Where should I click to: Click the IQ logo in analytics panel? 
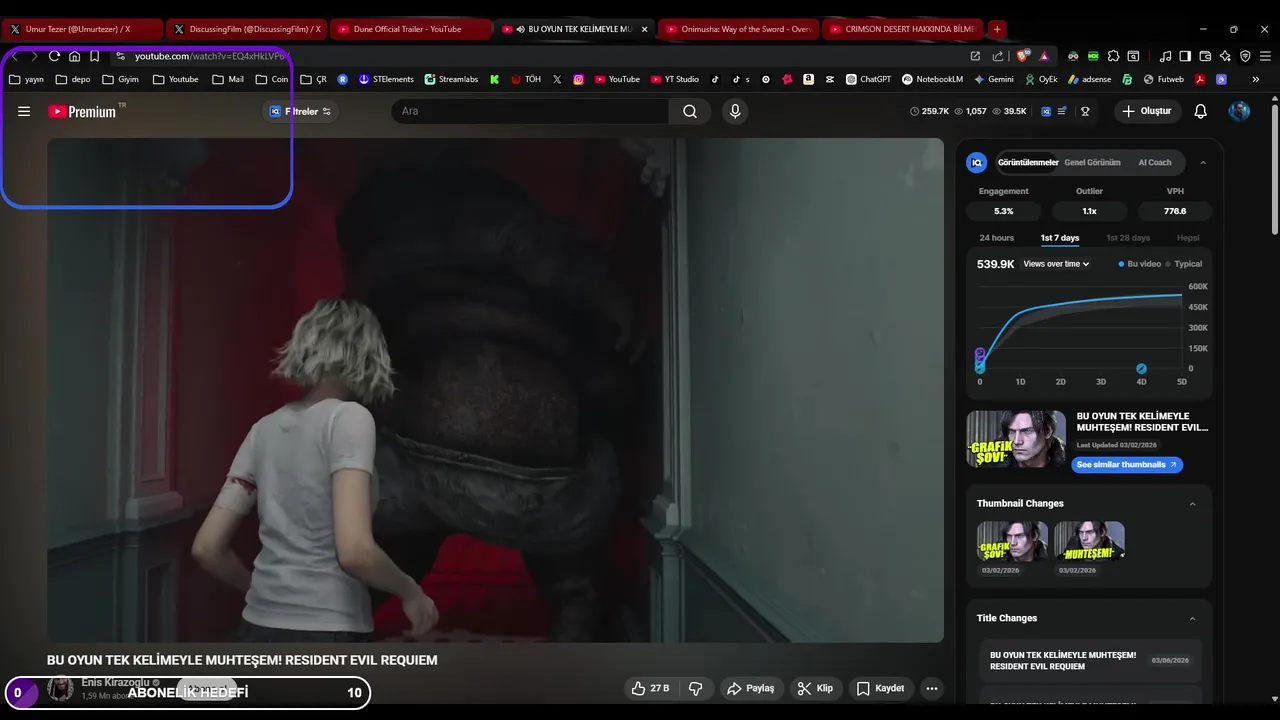[x=977, y=162]
